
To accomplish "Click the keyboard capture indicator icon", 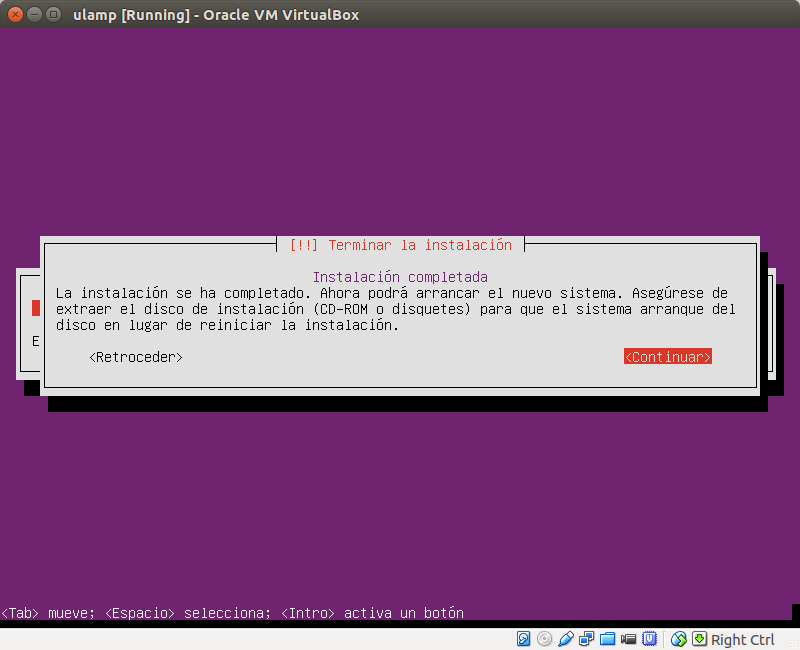I will [698, 638].
